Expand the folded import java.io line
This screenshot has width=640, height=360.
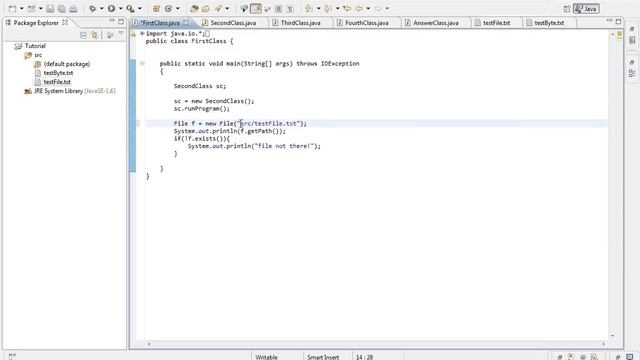point(142,33)
